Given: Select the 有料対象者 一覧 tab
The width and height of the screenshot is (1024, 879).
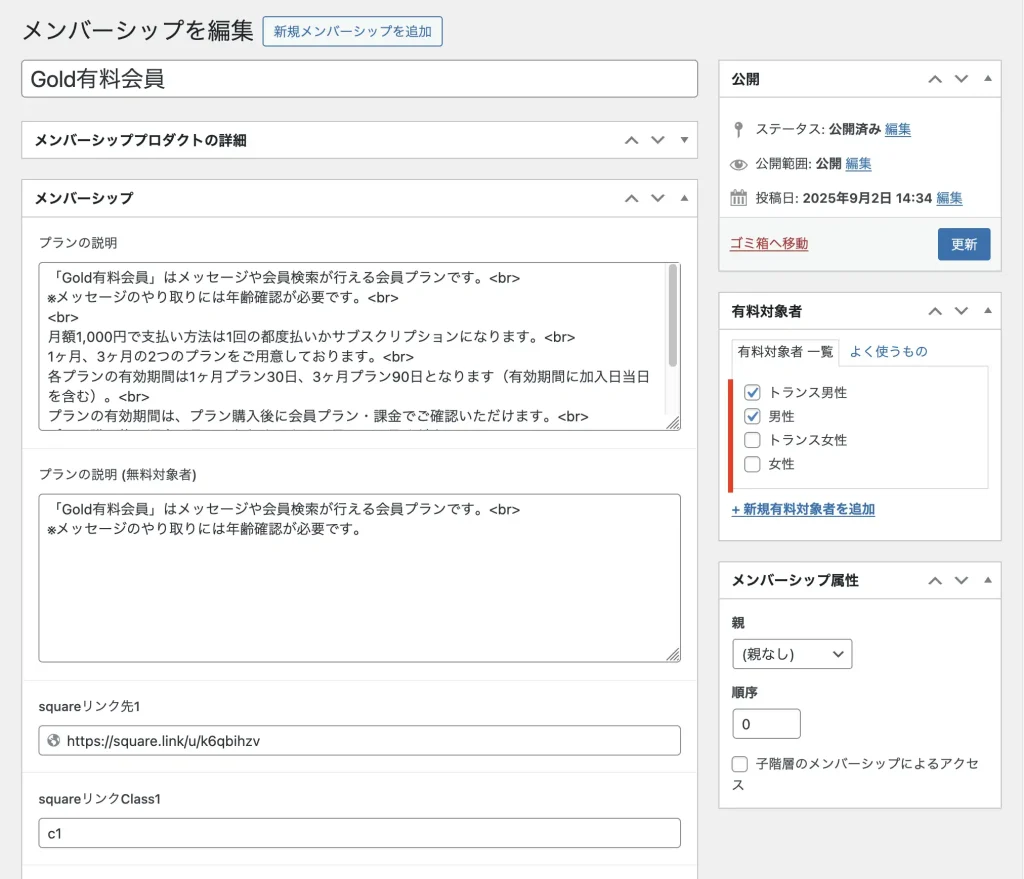Looking at the screenshot, I should click(785, 351).
